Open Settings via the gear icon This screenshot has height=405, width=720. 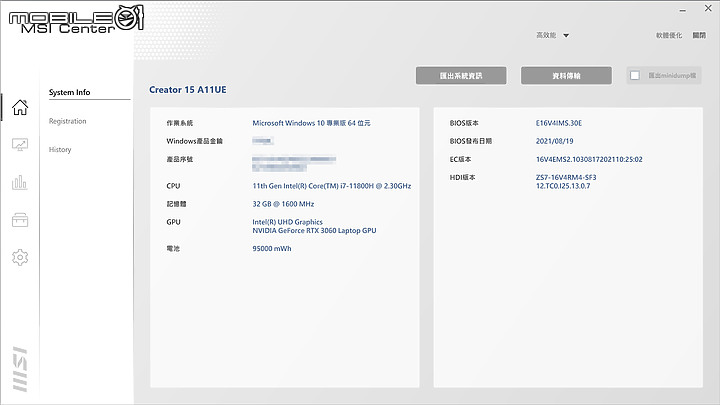(20, 257)
